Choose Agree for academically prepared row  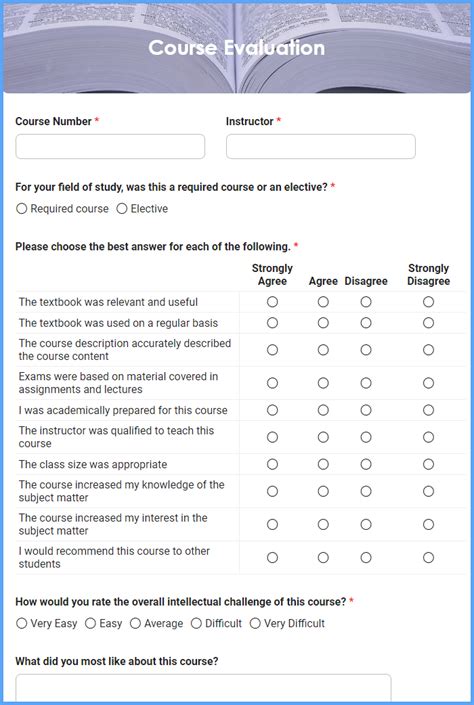[x=323, y=410]
